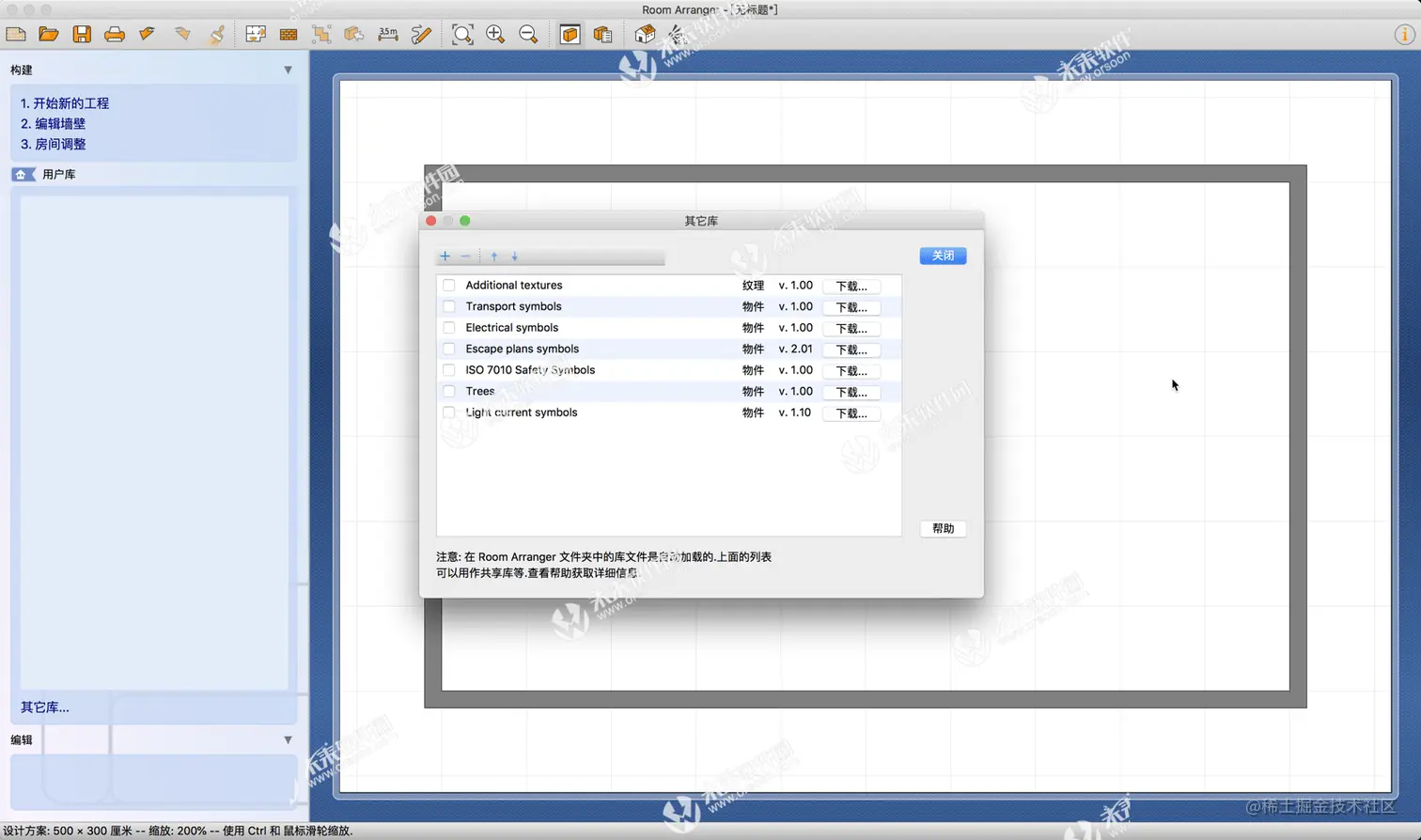Image resolution: width=1421 pixels, height=840 pixels.
Task: Collapse the 构建 panel with its triangle
Action: point(288,70)
